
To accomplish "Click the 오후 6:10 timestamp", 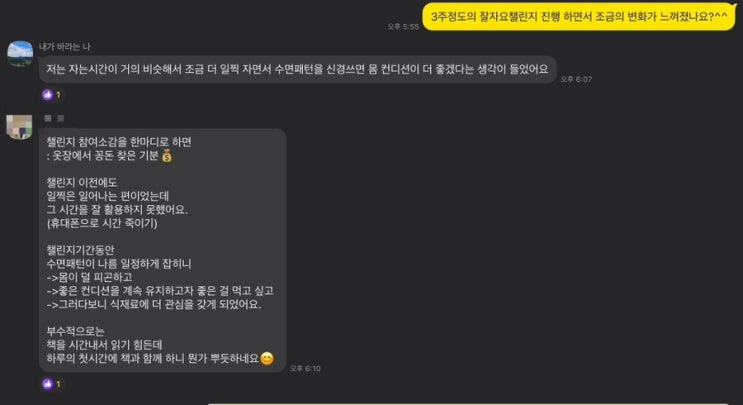I will [305, 368].
